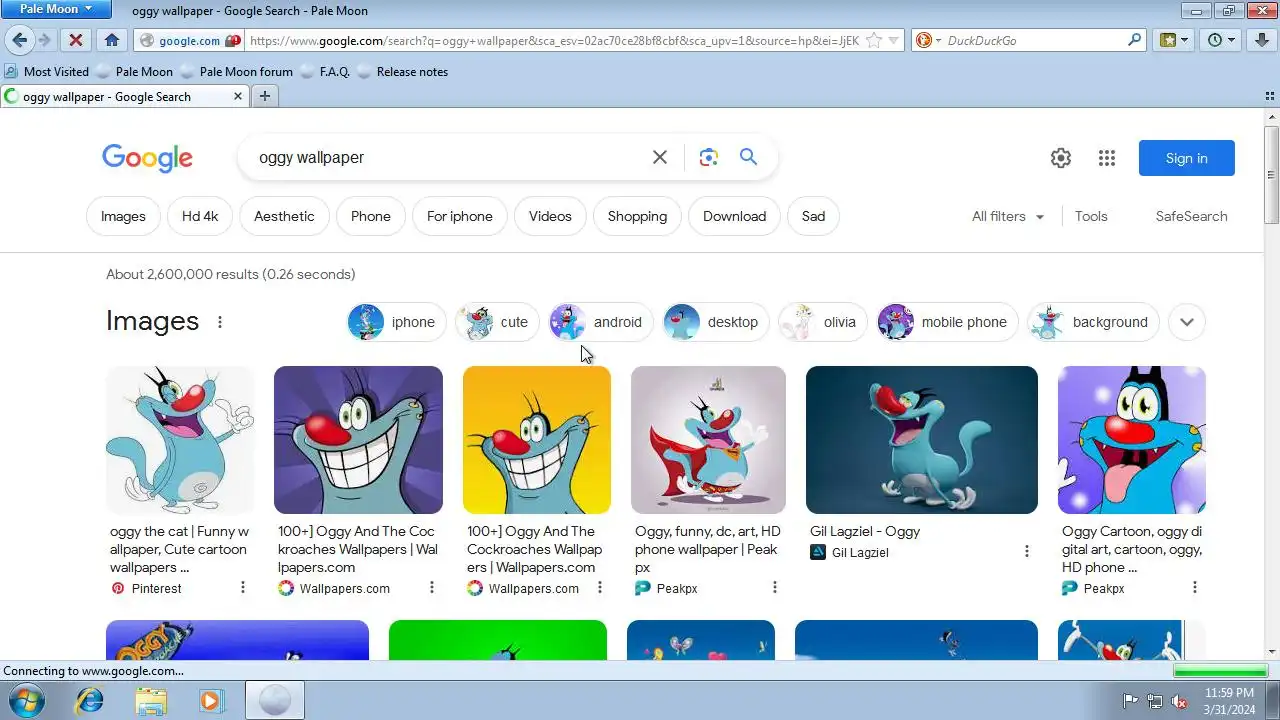The height and width of the screenshot is (720, 1280).
Task: Select the Download filter chip
Action: (734, 216)
